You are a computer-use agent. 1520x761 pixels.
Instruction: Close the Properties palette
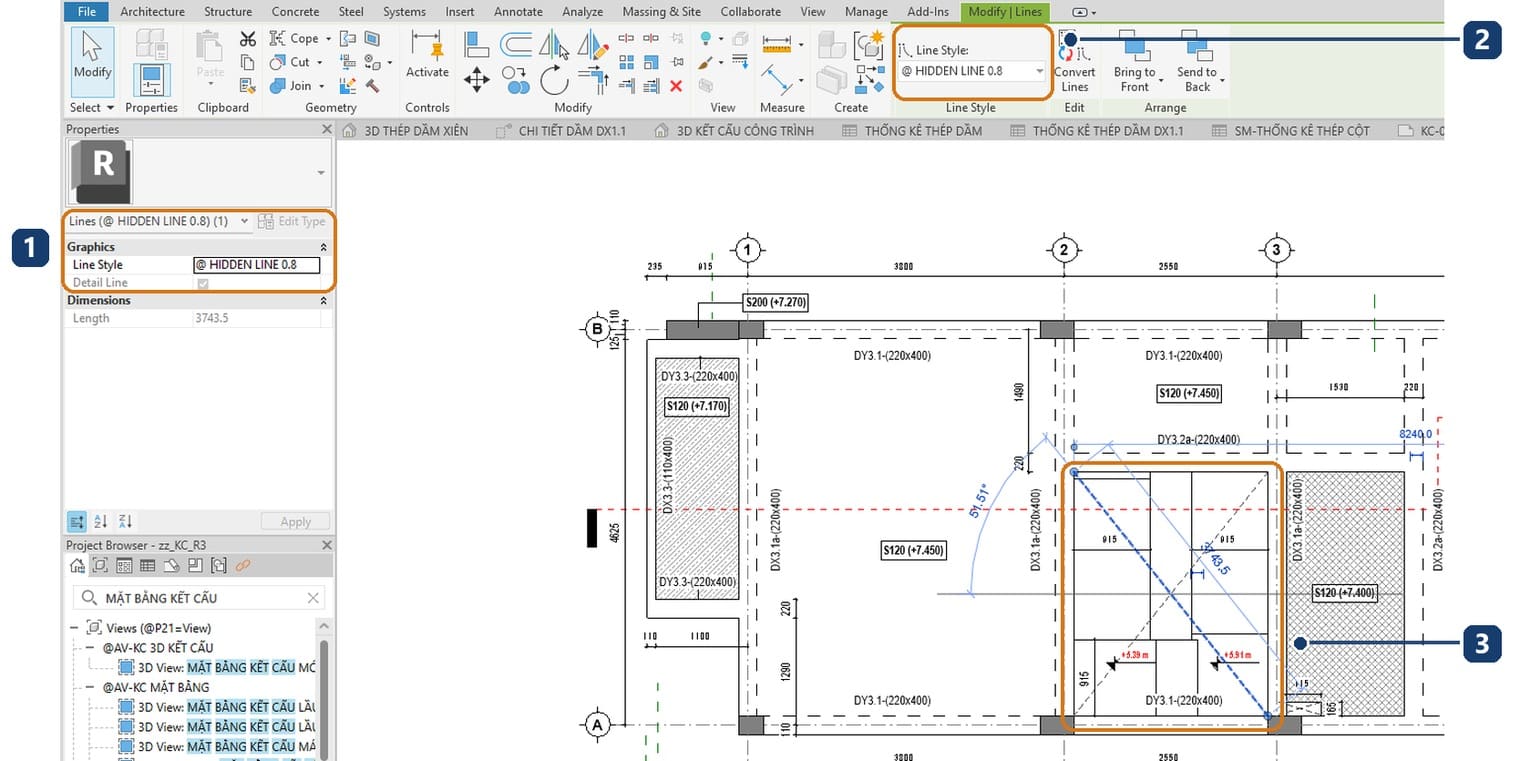326,129
